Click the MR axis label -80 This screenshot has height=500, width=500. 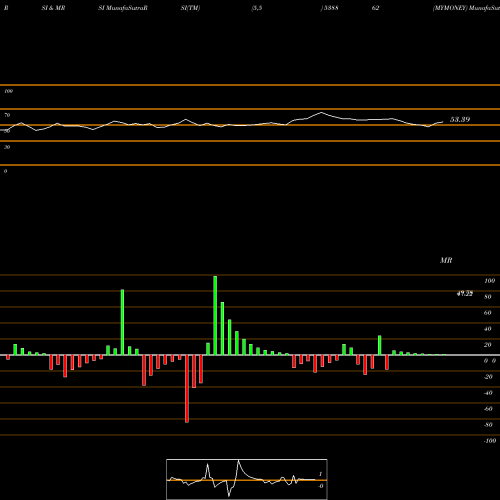click(488, 425)
